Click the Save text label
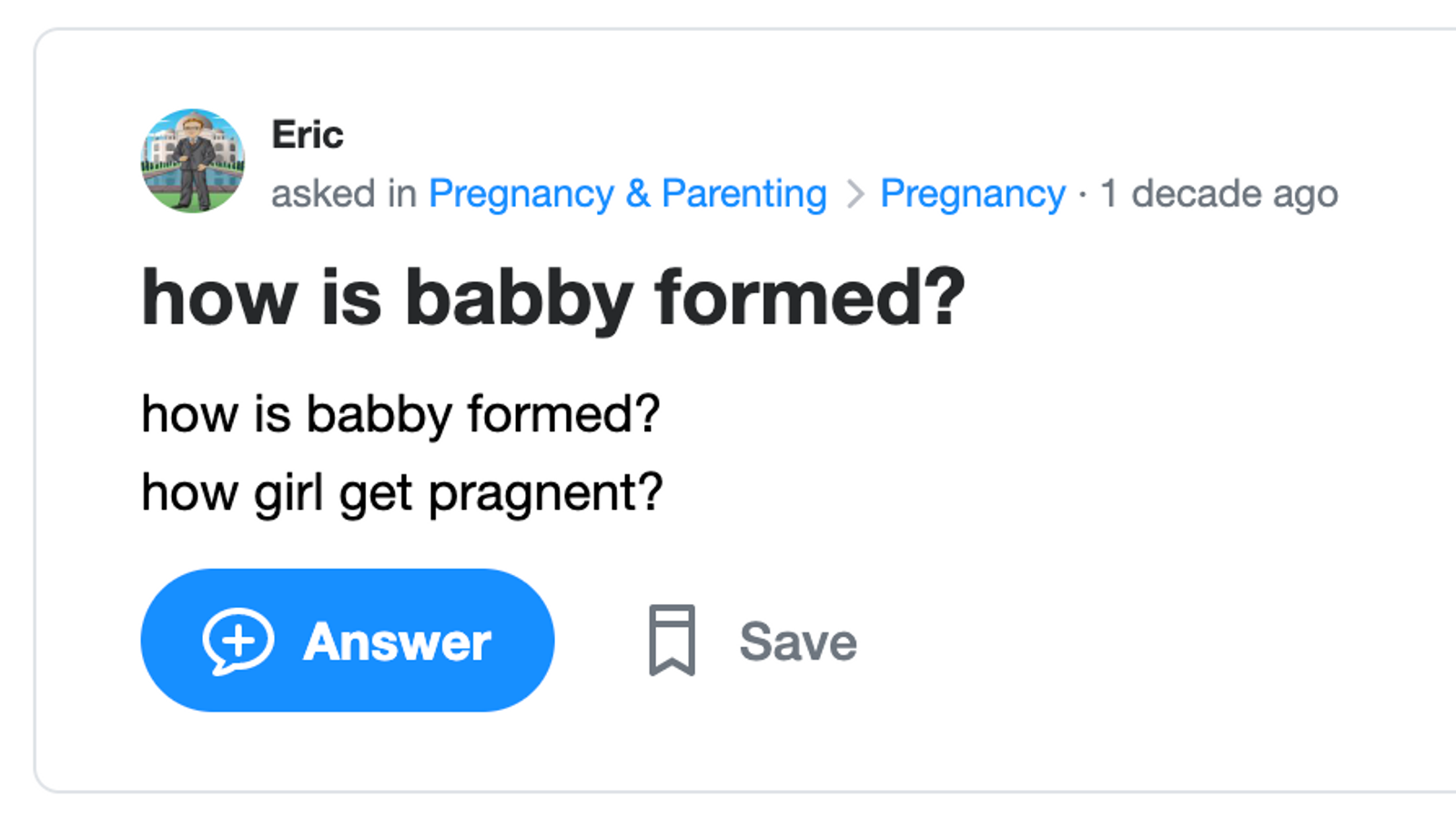1456x819 pixels. point(798,642)
